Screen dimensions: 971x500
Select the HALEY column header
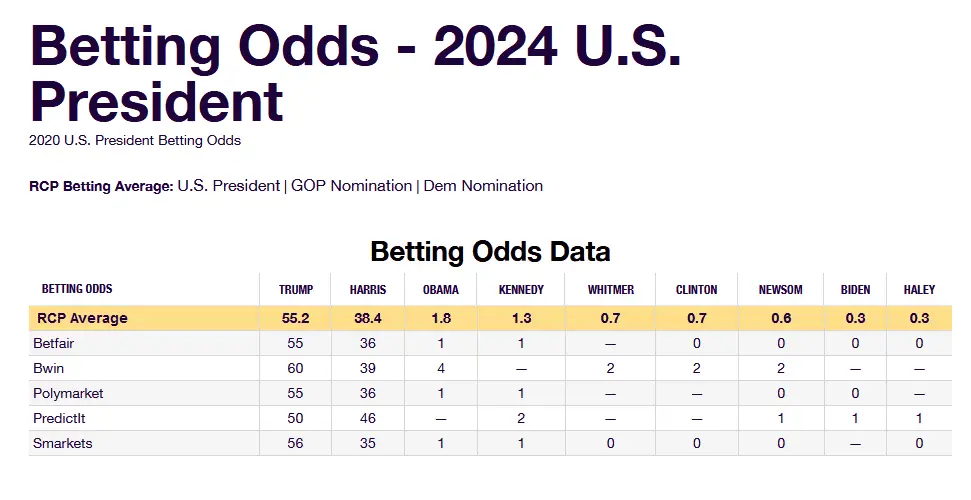[x=919, y=290]
